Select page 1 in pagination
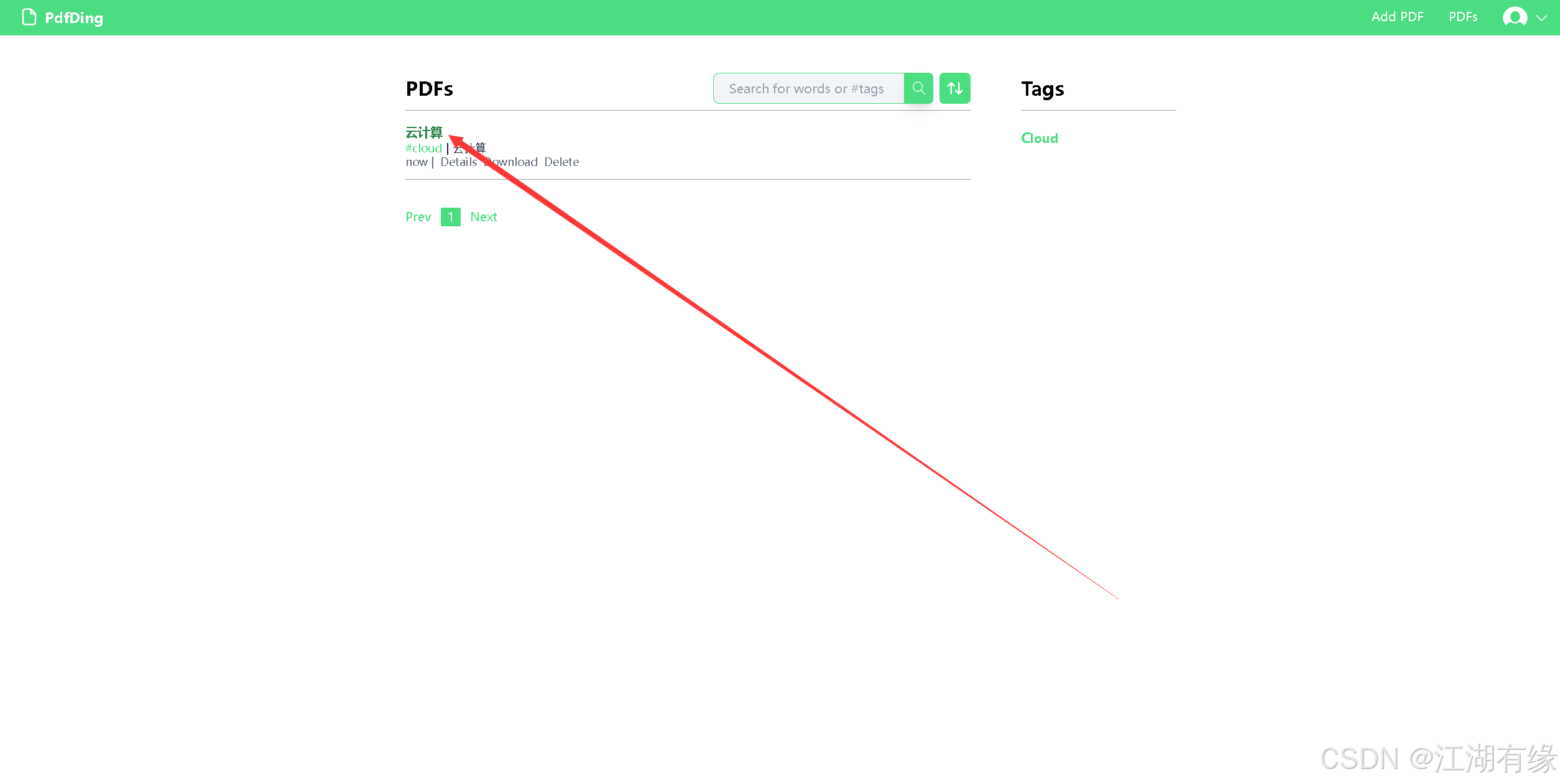The width and height of the screenshot is (1560, 784). pyautogui.click(x=451, y=216)
